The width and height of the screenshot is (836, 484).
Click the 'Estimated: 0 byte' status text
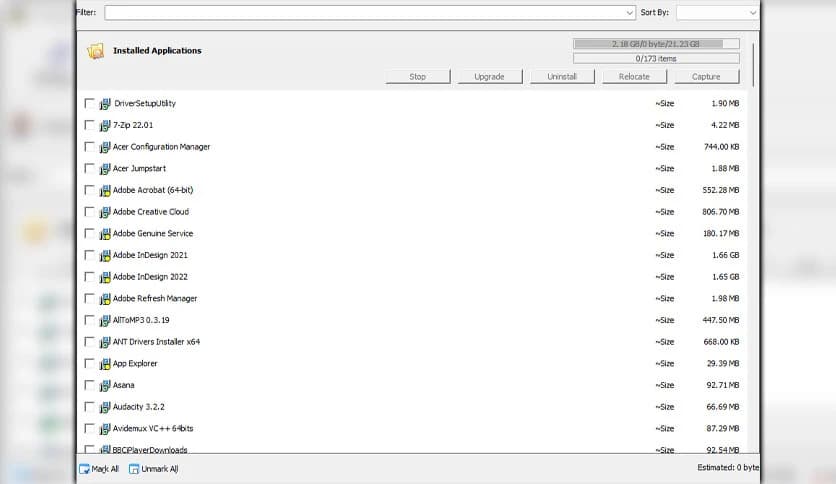[728, 467]
